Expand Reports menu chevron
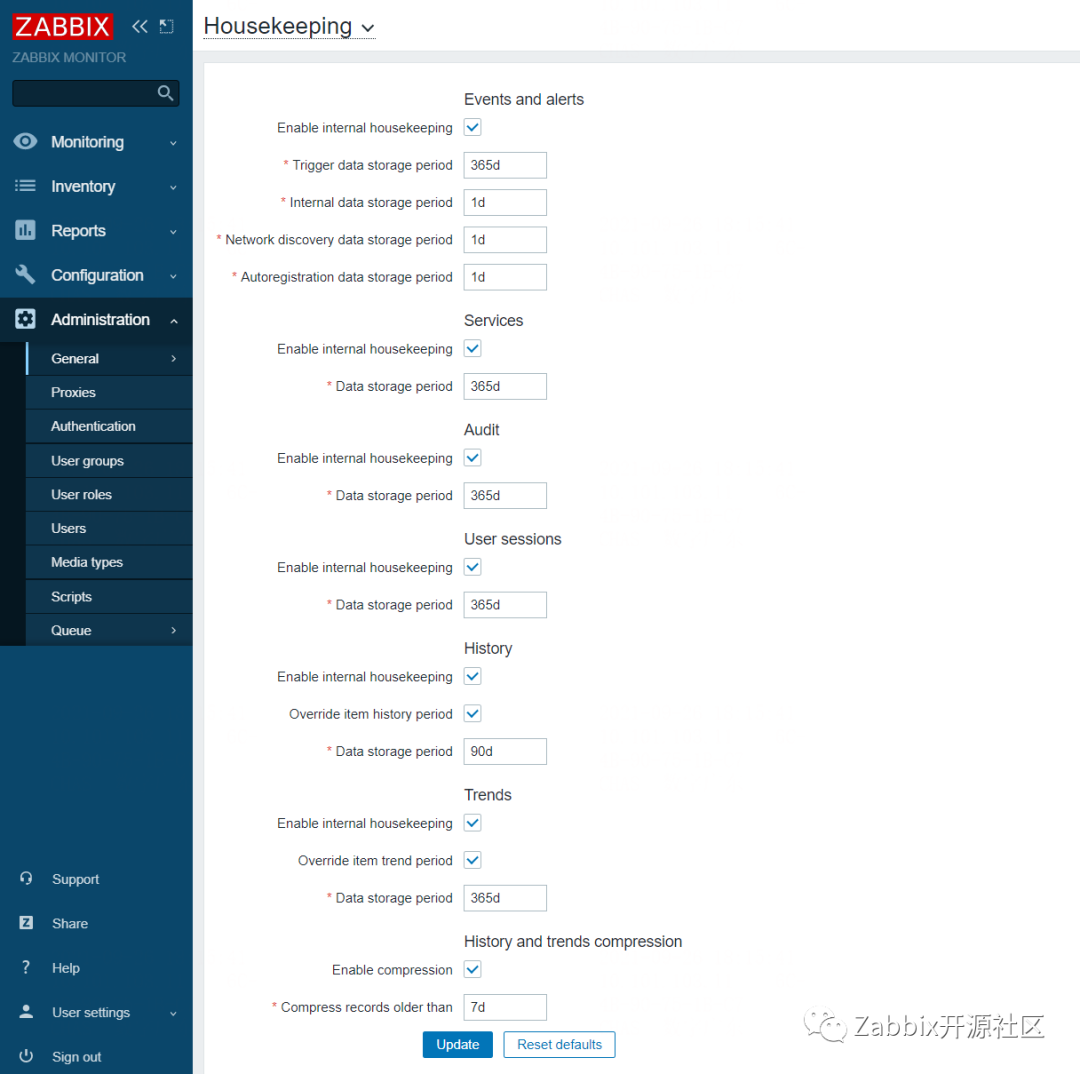This screenshot has height=1074, width=1080. pos(174,232)
